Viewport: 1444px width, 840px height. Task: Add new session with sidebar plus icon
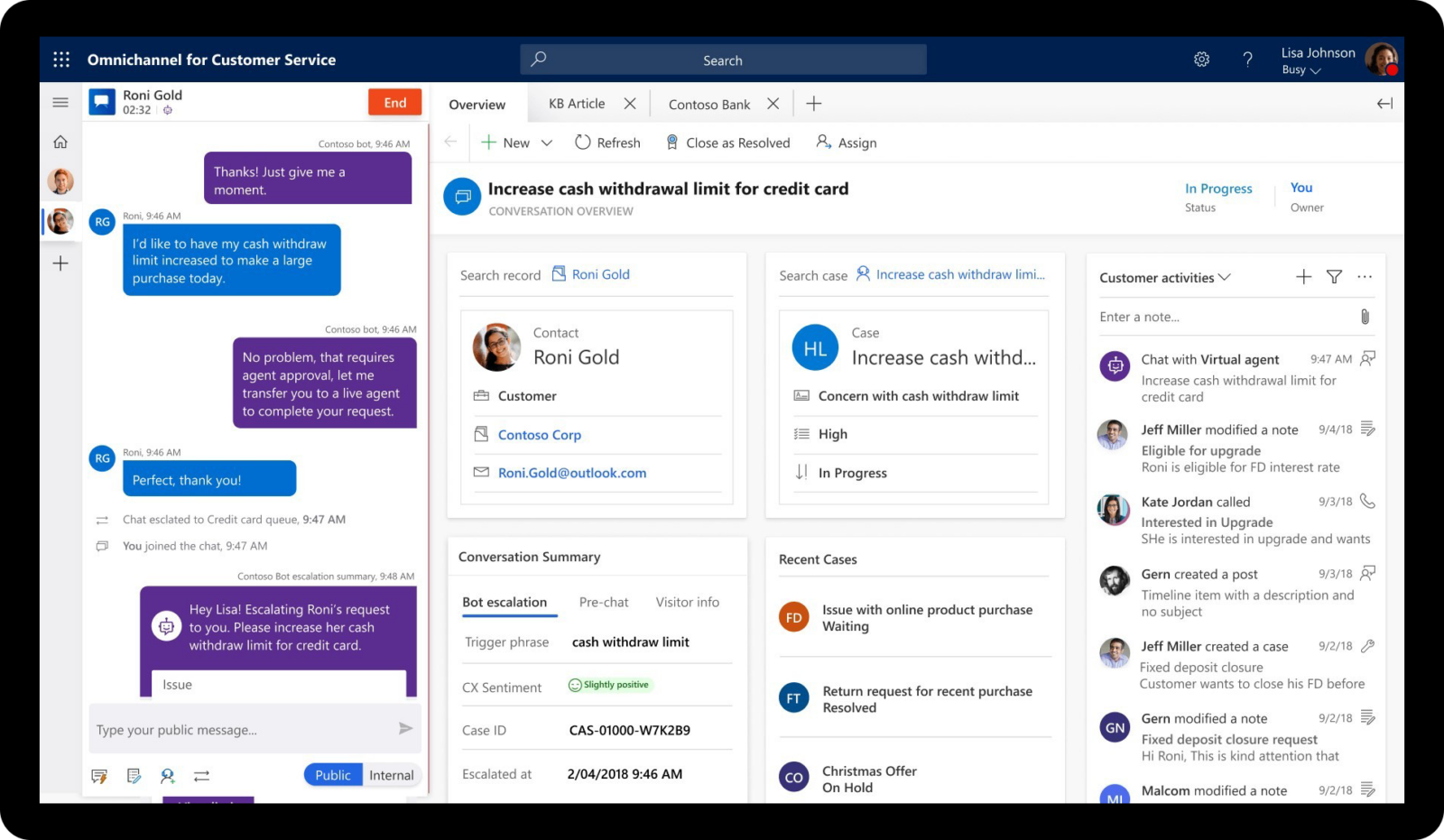click(60, 263)
